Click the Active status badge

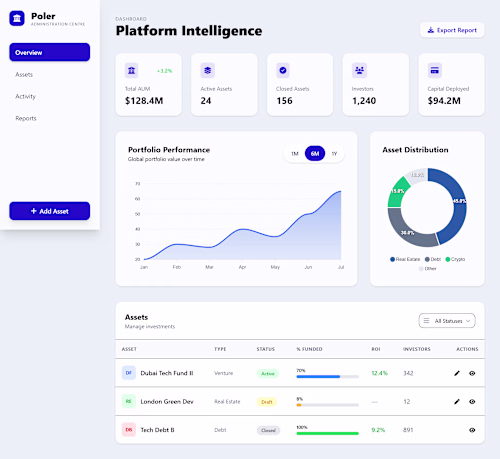[268, 373]
